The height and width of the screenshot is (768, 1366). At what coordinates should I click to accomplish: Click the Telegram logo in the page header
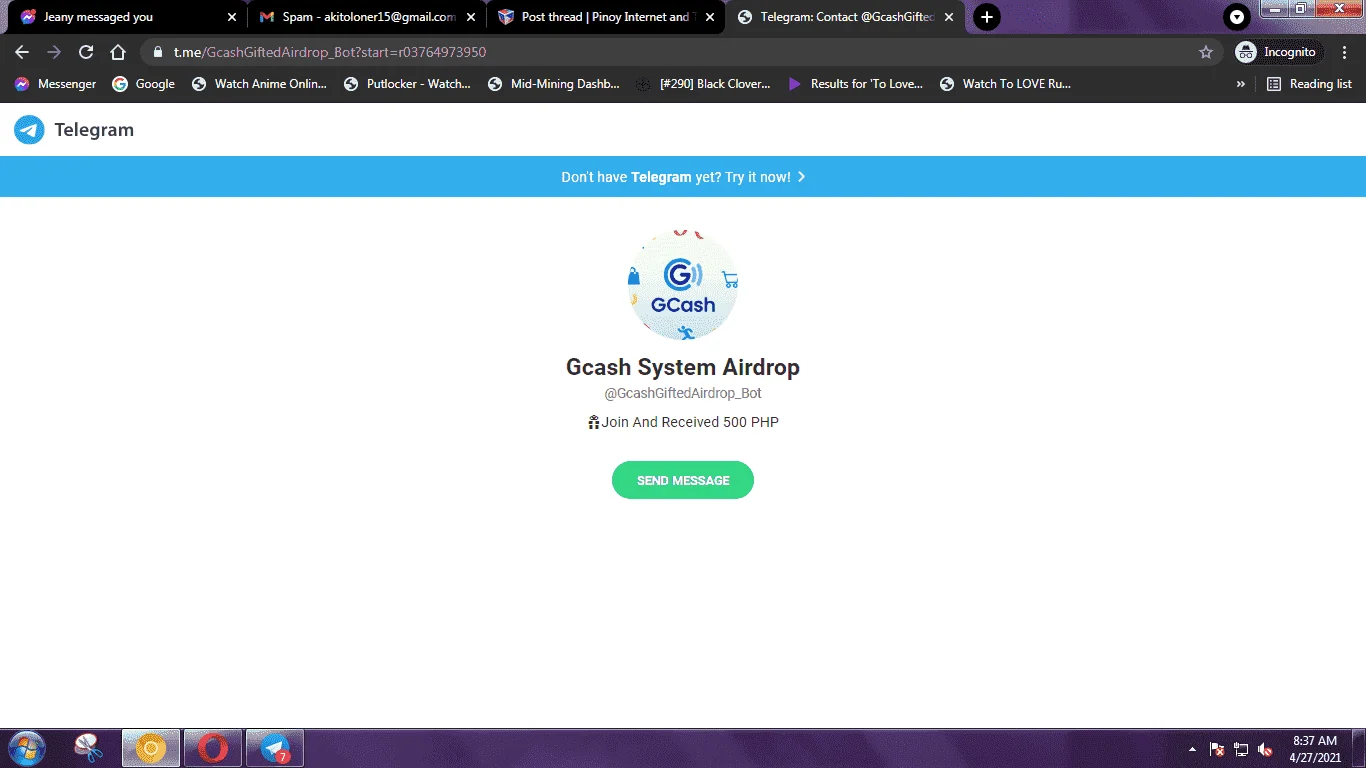click(74, 130)
